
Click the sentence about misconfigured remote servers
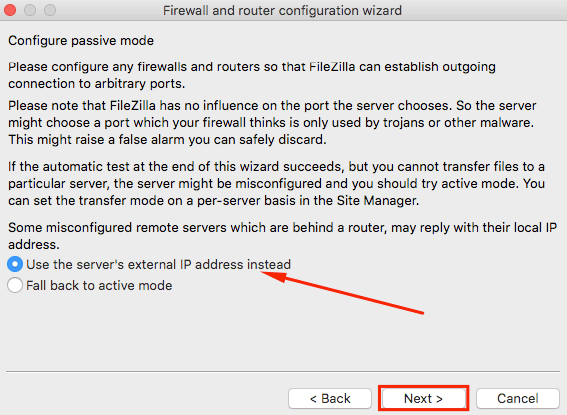point(282,236)
